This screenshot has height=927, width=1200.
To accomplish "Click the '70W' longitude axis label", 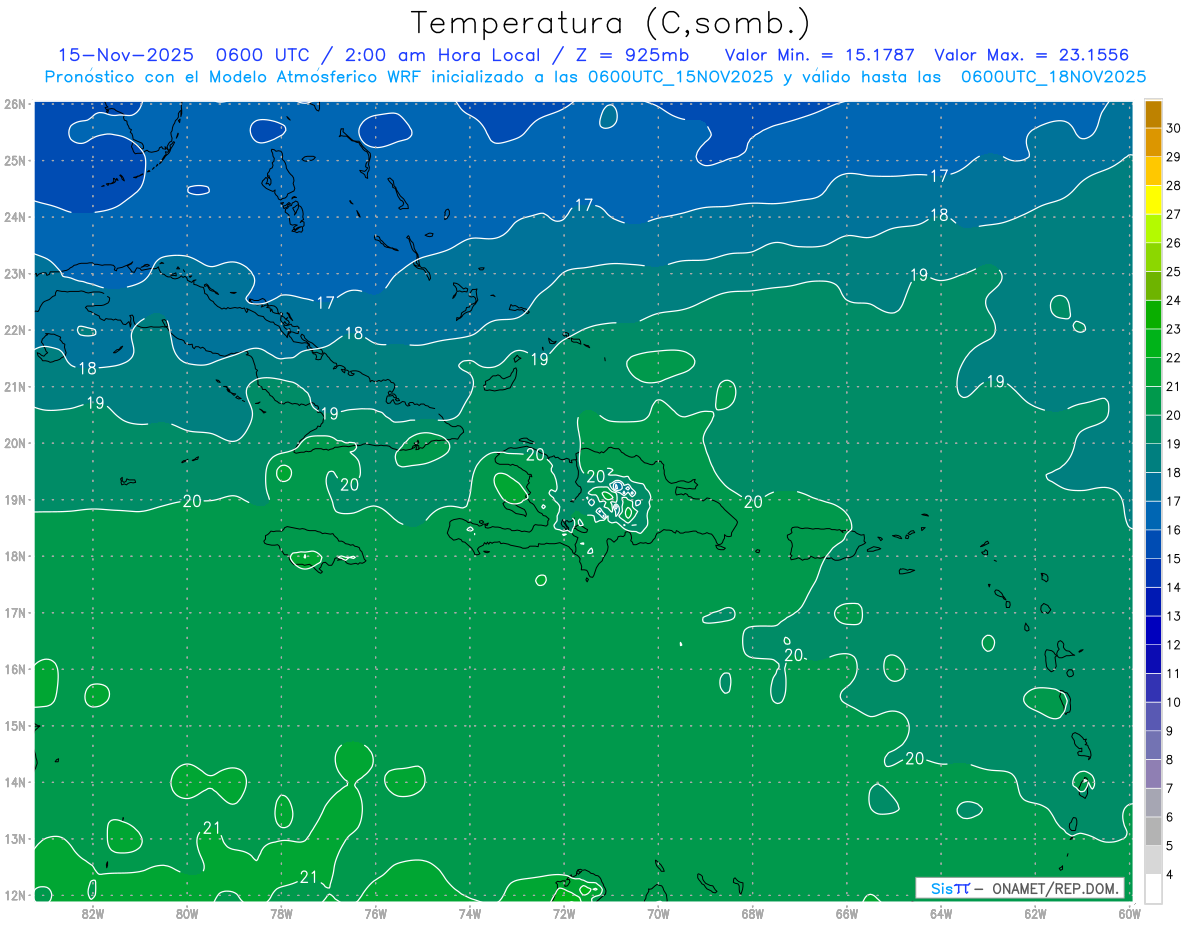I will pyautogui.click(x=658, y=913).
